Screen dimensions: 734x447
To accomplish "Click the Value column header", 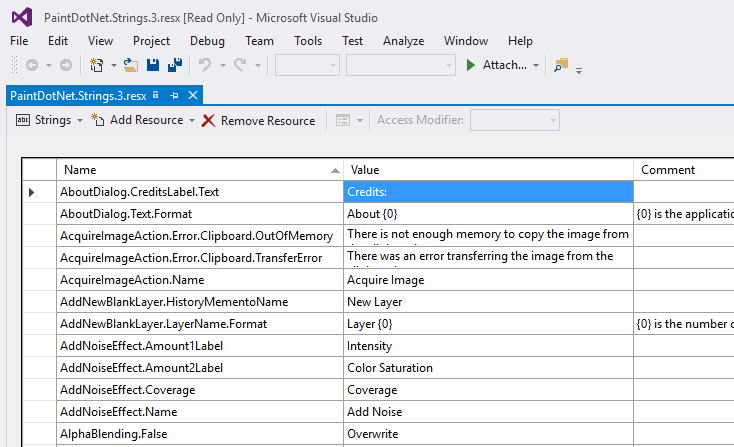I will point(488,170).
